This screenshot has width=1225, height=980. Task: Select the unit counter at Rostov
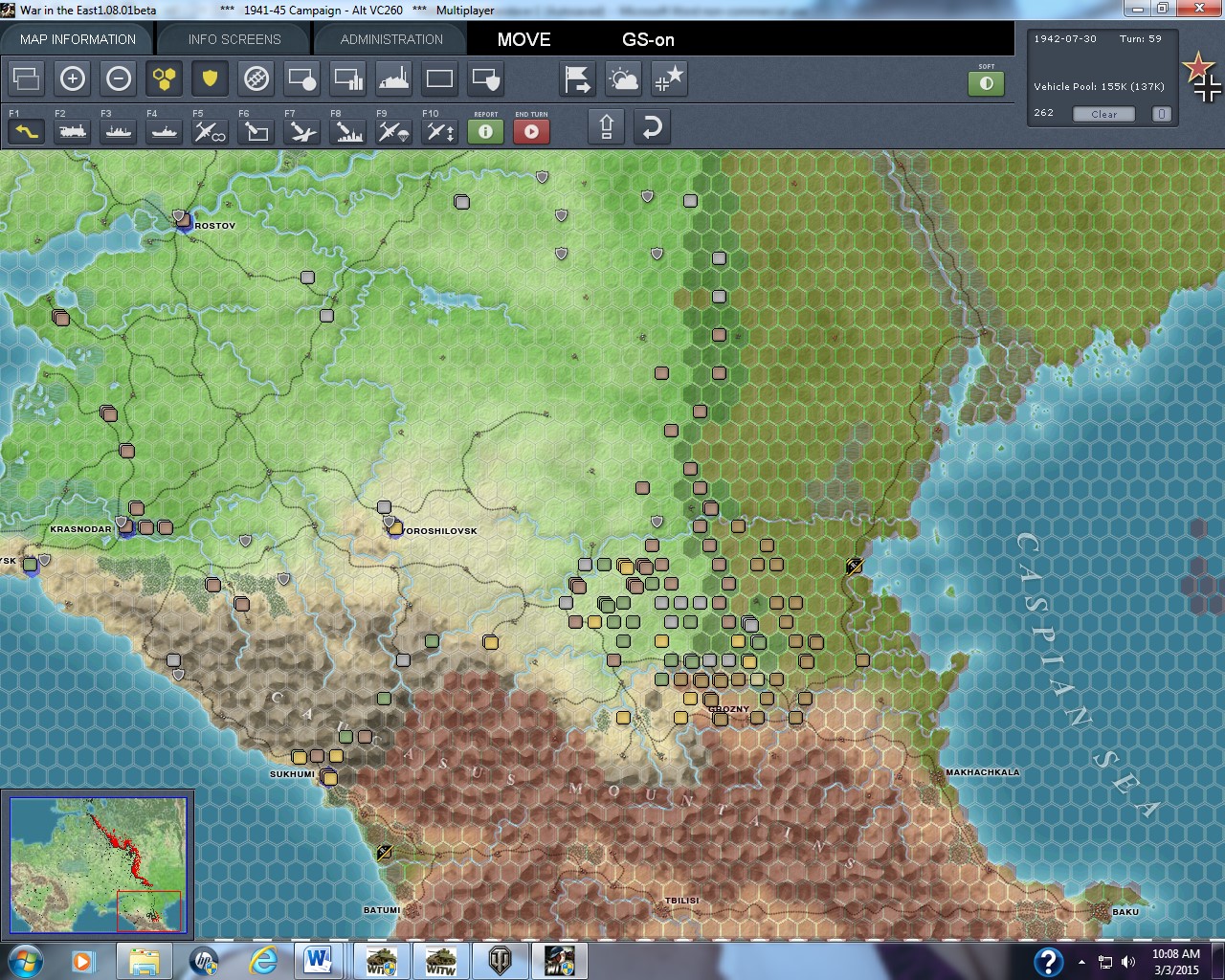click(x=183, y=220)
